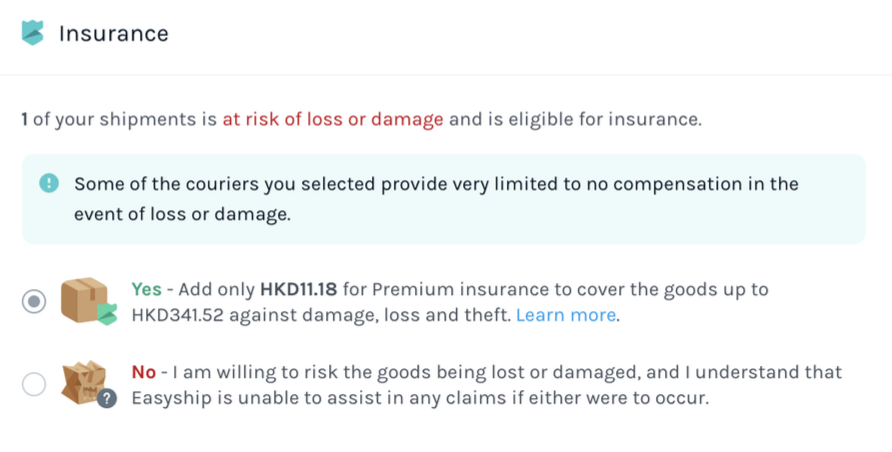This screenshot has height=452, width=892.
Task: Click the HKD11.18 price text
Action: pyautogui.click(x=300, y=289)
